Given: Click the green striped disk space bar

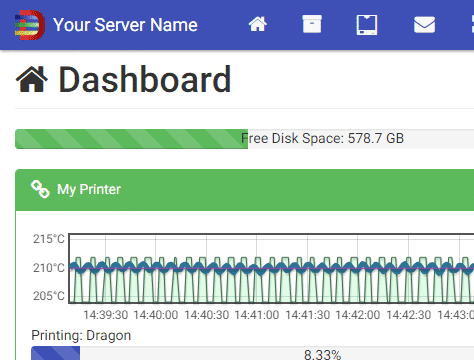Looking at the screenshot, I should 131,139.
